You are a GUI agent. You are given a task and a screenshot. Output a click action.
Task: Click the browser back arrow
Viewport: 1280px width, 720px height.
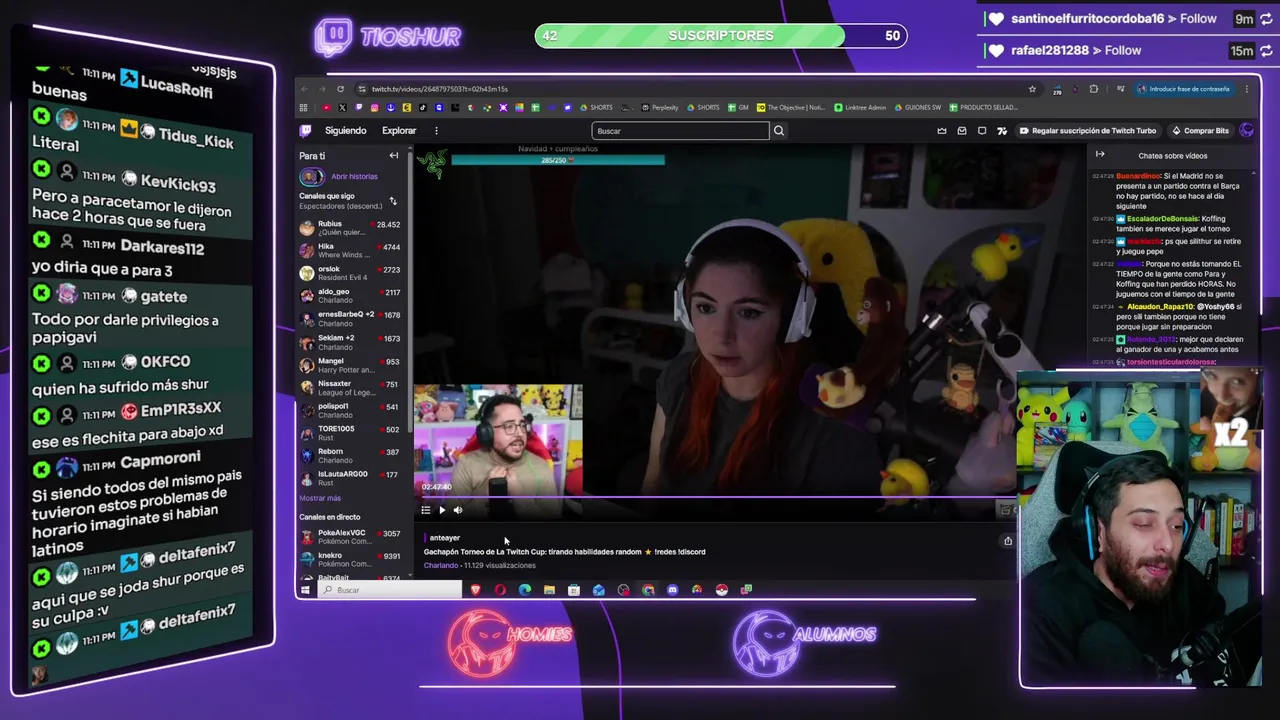point(306,89)
